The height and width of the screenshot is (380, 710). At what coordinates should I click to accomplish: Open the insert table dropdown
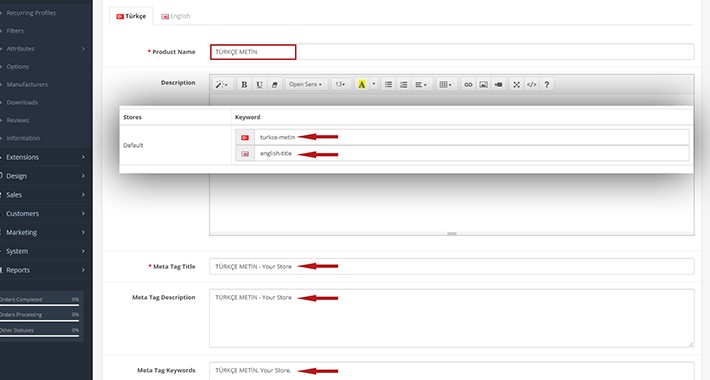(x=446, y=84)
